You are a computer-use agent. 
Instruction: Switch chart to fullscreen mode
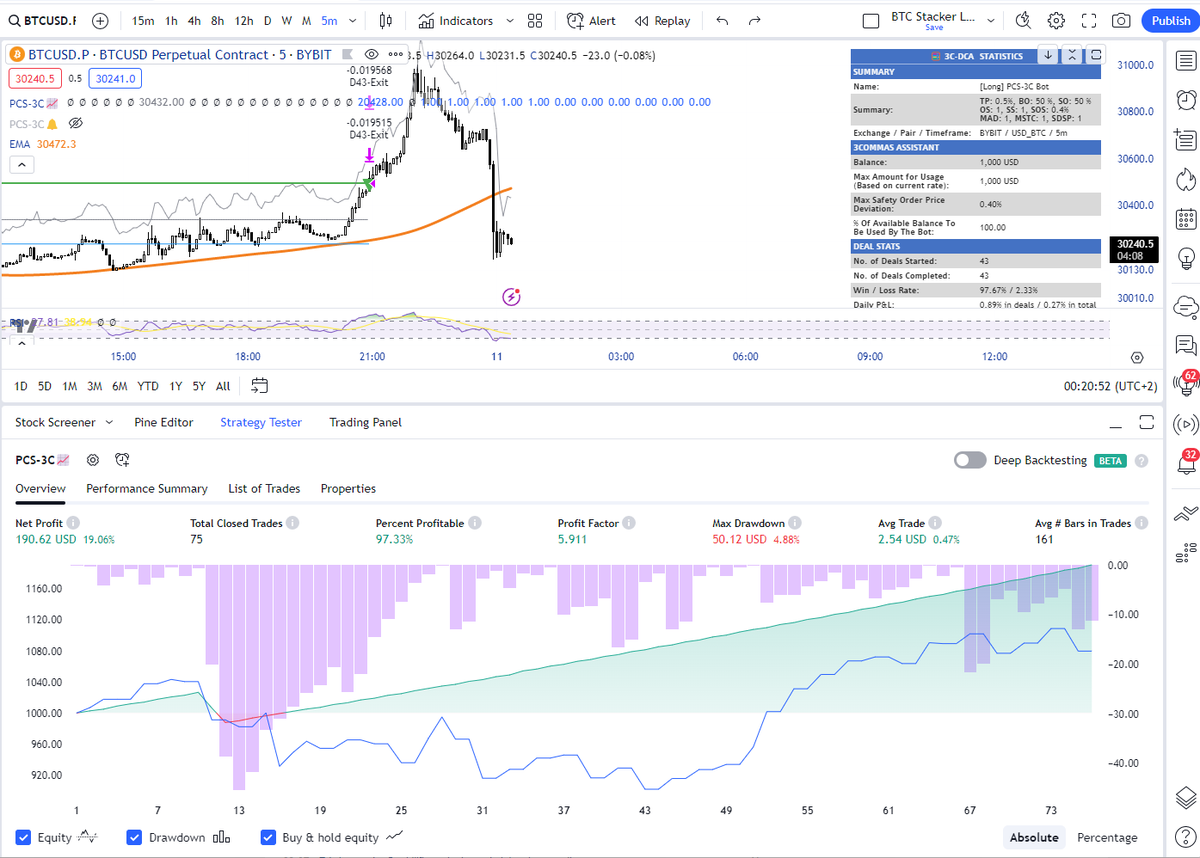click(1089, 20)
